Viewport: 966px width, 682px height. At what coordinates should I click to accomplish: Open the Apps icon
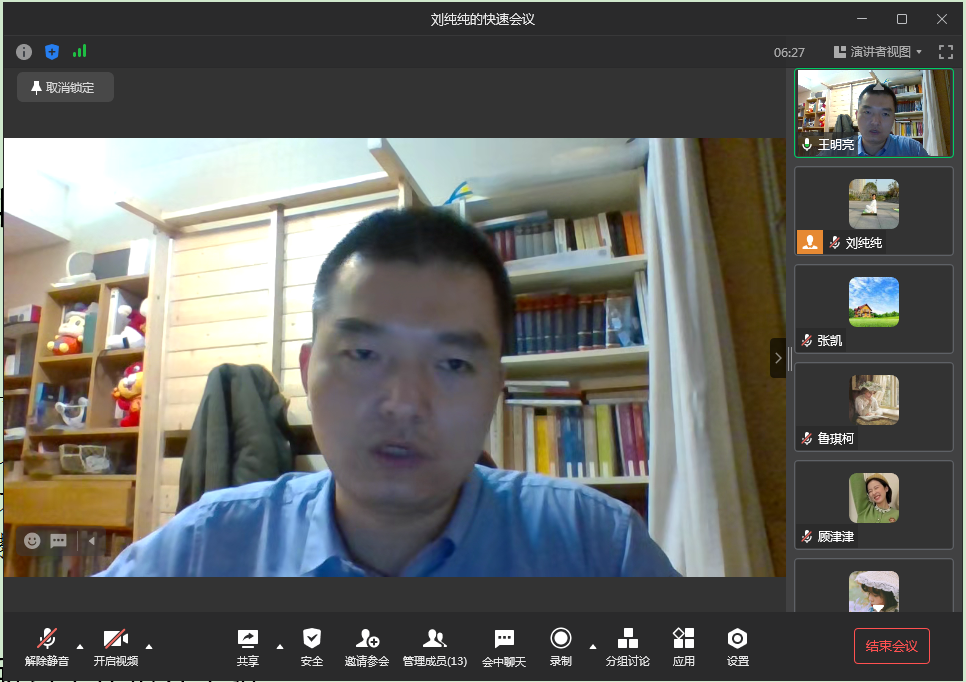point(683,639)
